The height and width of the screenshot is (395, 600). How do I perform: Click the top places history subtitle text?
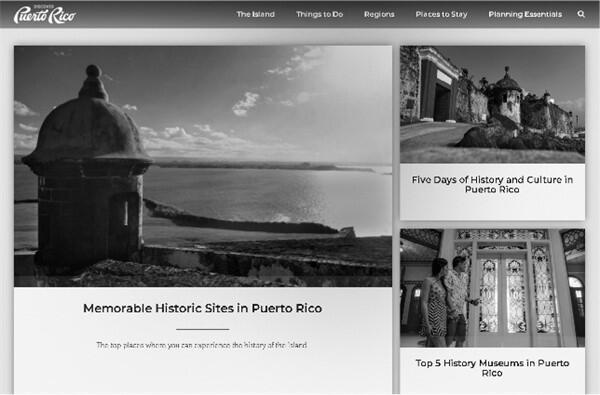pyautogui.click(x=202, y=345)
